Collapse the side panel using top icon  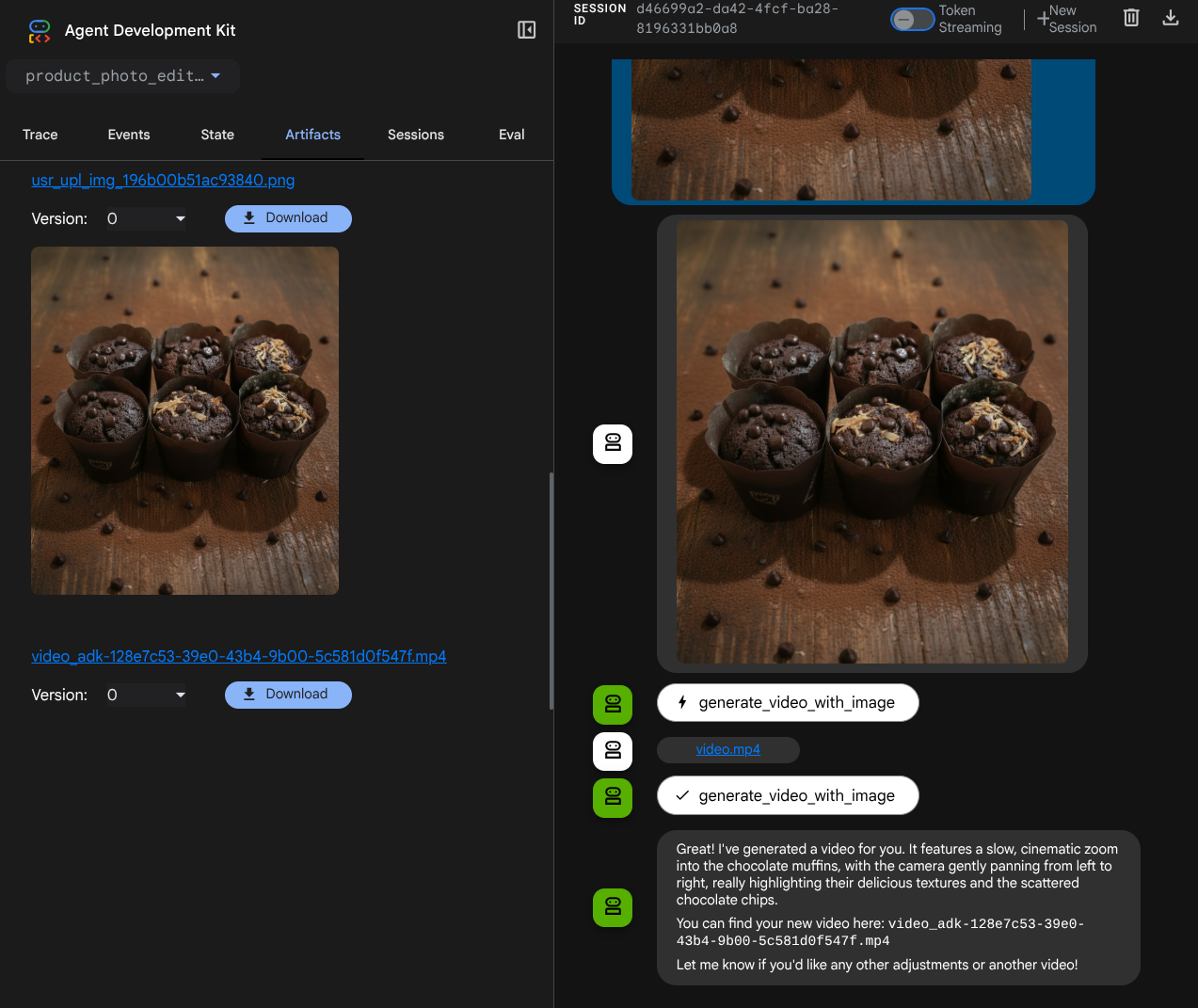[526, 30]
